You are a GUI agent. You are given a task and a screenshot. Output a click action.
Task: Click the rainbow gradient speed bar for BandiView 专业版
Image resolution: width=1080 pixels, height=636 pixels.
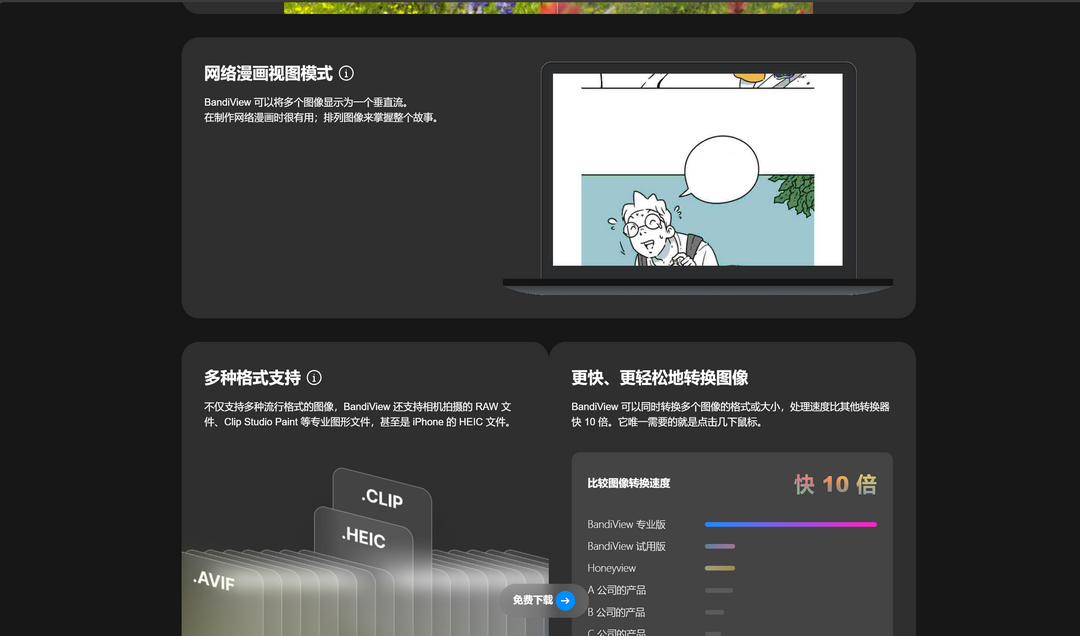pos(790,524)
